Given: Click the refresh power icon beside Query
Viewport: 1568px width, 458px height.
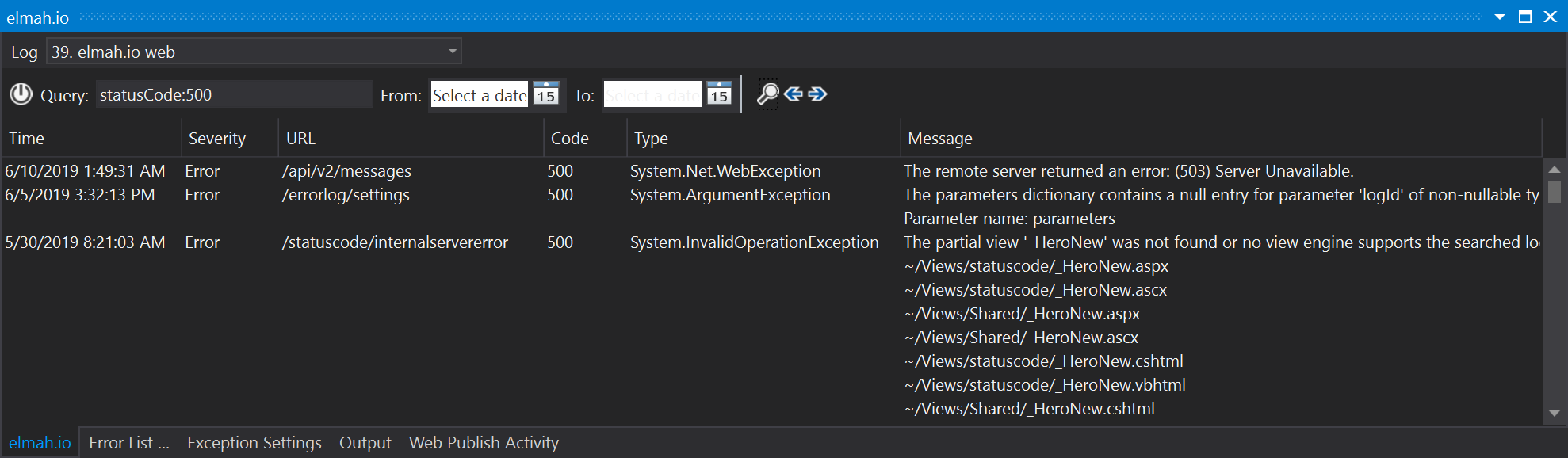Looking at the screenshot, I should [x=21, y=94].
